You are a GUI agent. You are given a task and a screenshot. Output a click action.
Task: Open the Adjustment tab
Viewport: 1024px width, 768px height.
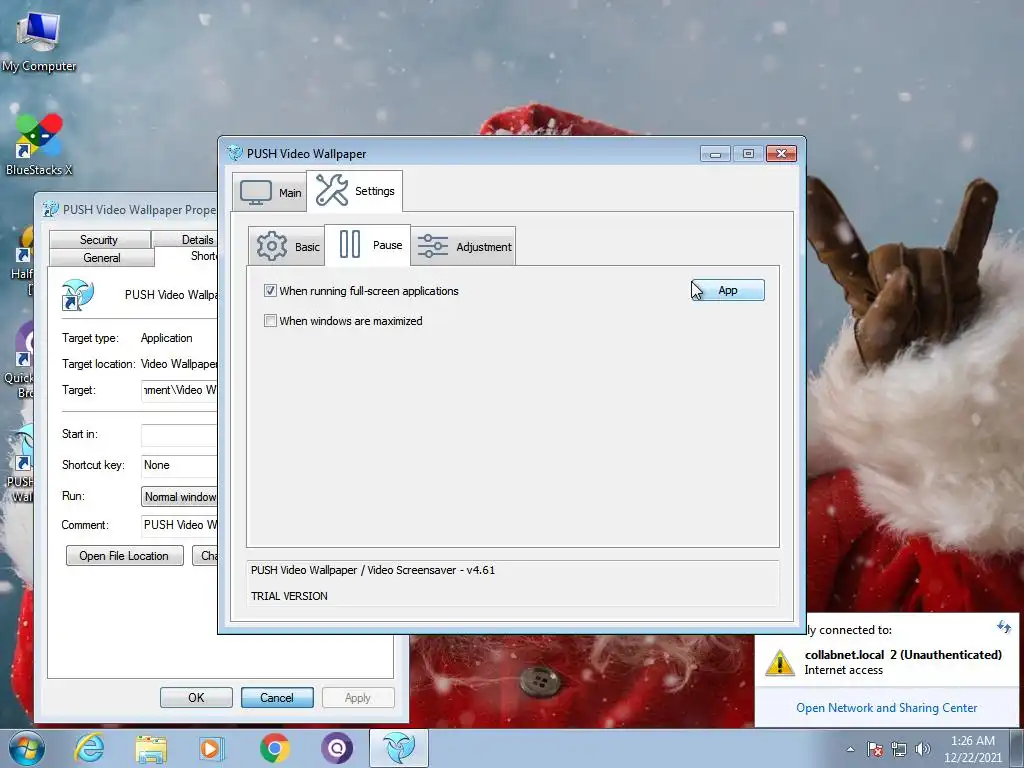click(463, 246)
